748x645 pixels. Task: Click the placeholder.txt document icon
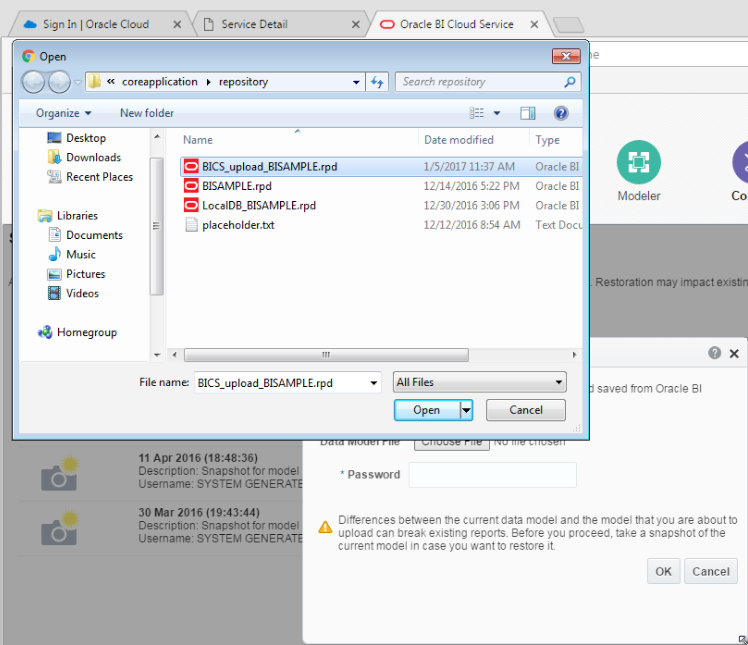click(x=191, y=225)
